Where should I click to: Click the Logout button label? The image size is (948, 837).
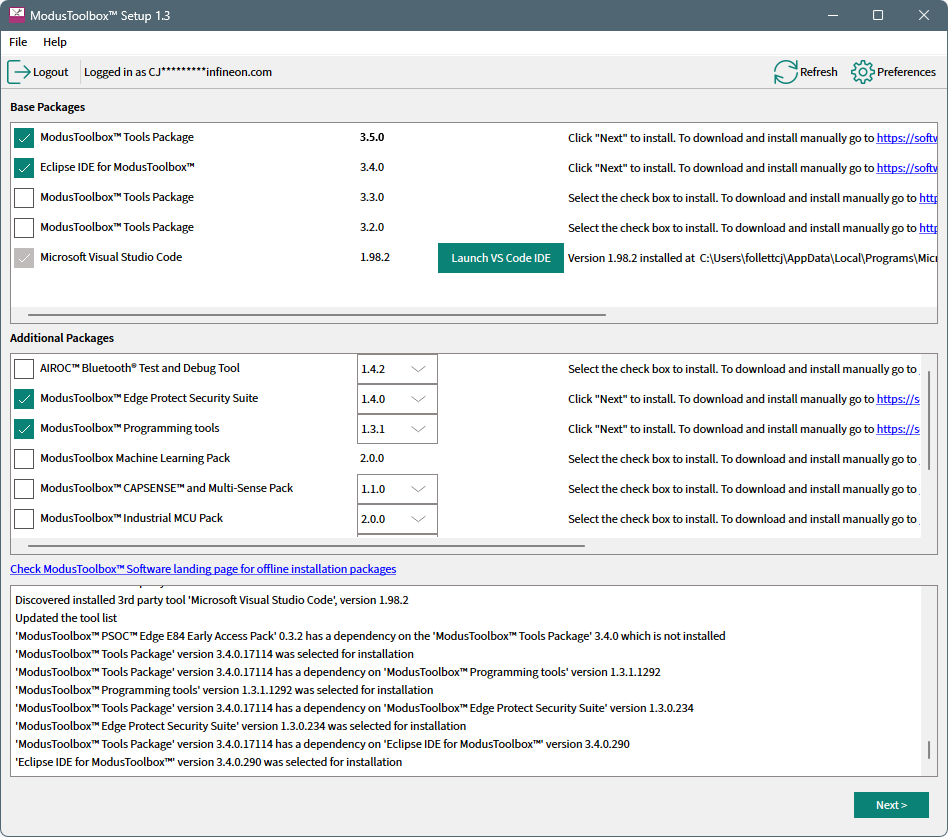pos(51,72)
